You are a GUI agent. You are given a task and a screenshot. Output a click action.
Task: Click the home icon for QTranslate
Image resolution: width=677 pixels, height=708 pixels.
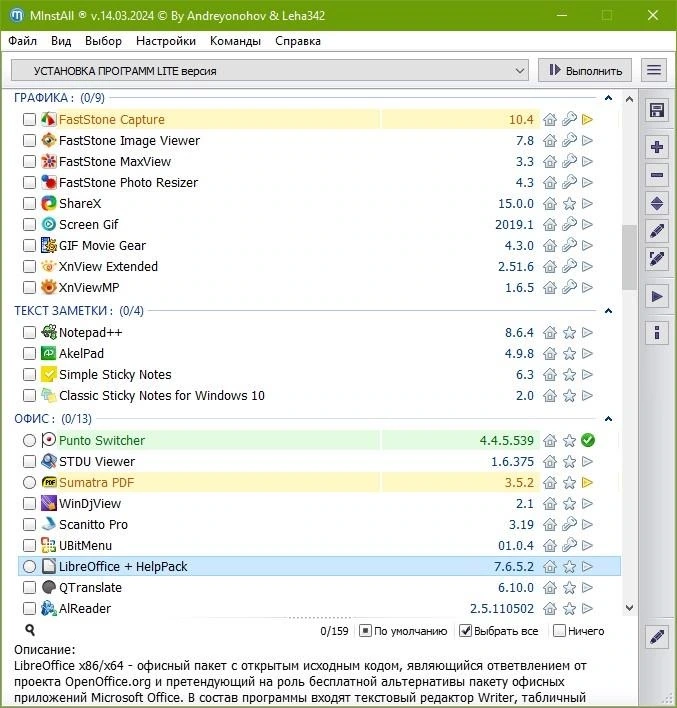click(x=550, y=587)
